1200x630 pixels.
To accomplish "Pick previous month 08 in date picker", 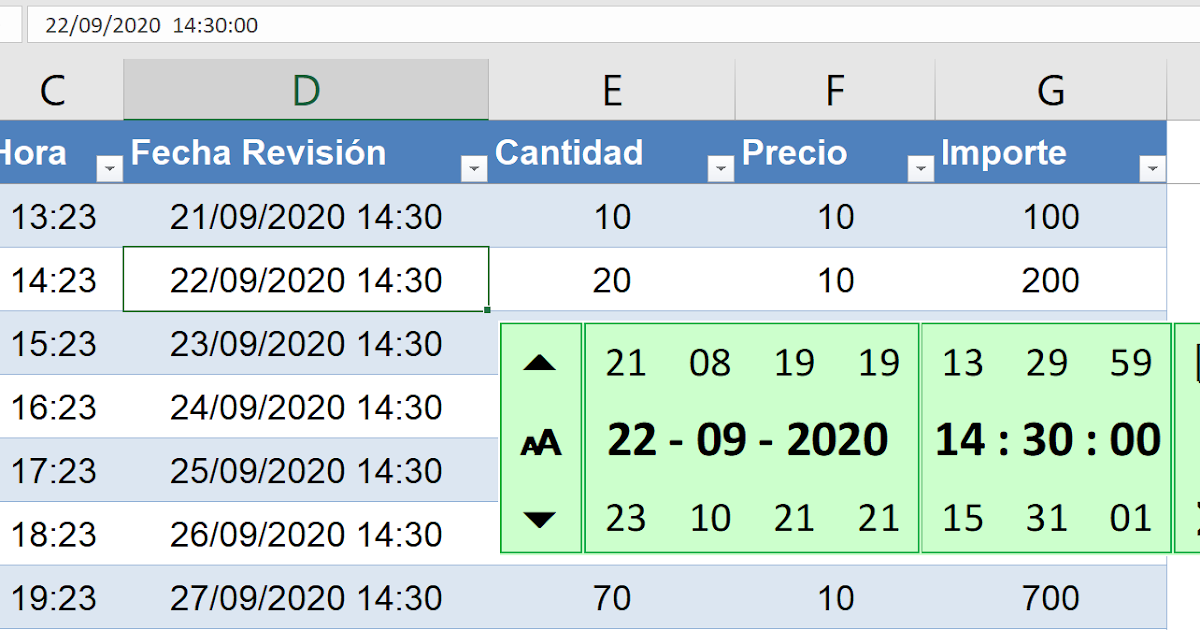I will [710, 363].
